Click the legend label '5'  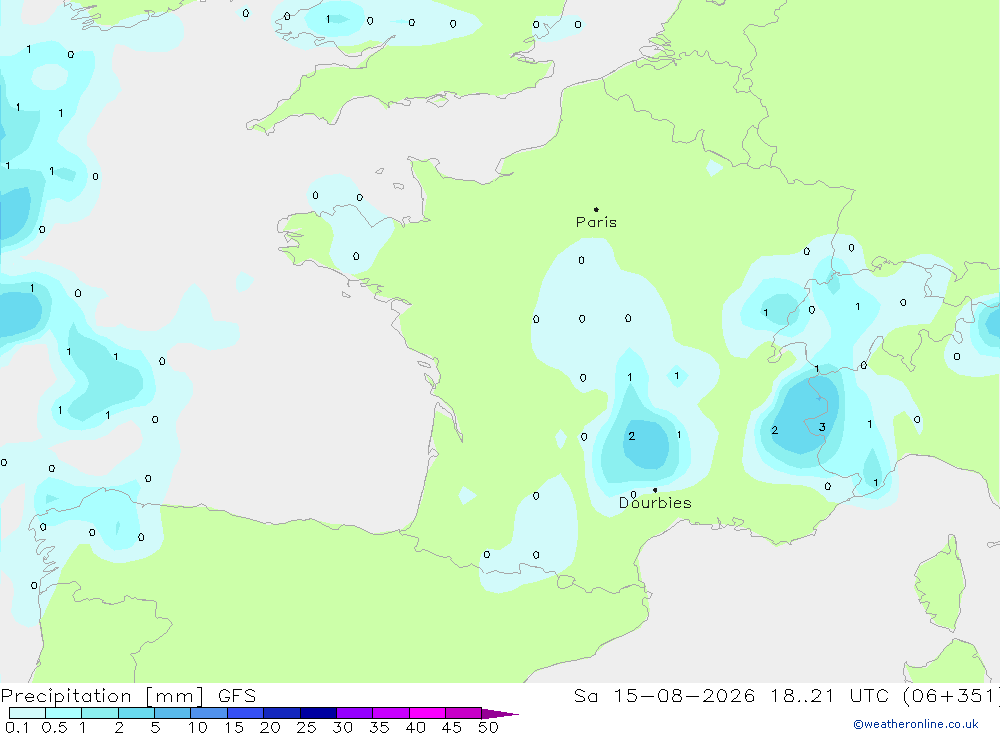pyautogui.click(x=155, y=727)
